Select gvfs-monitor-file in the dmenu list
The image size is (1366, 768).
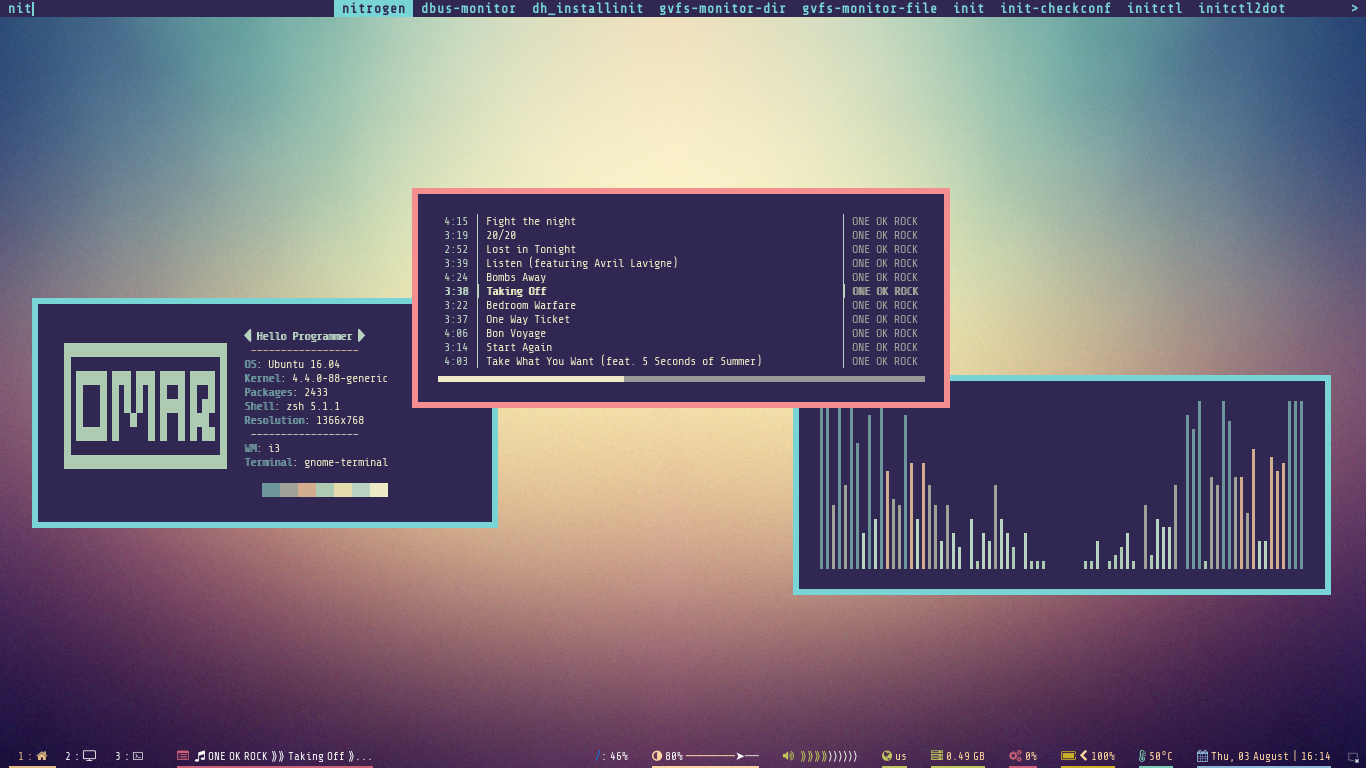click(x=870, y=8)
